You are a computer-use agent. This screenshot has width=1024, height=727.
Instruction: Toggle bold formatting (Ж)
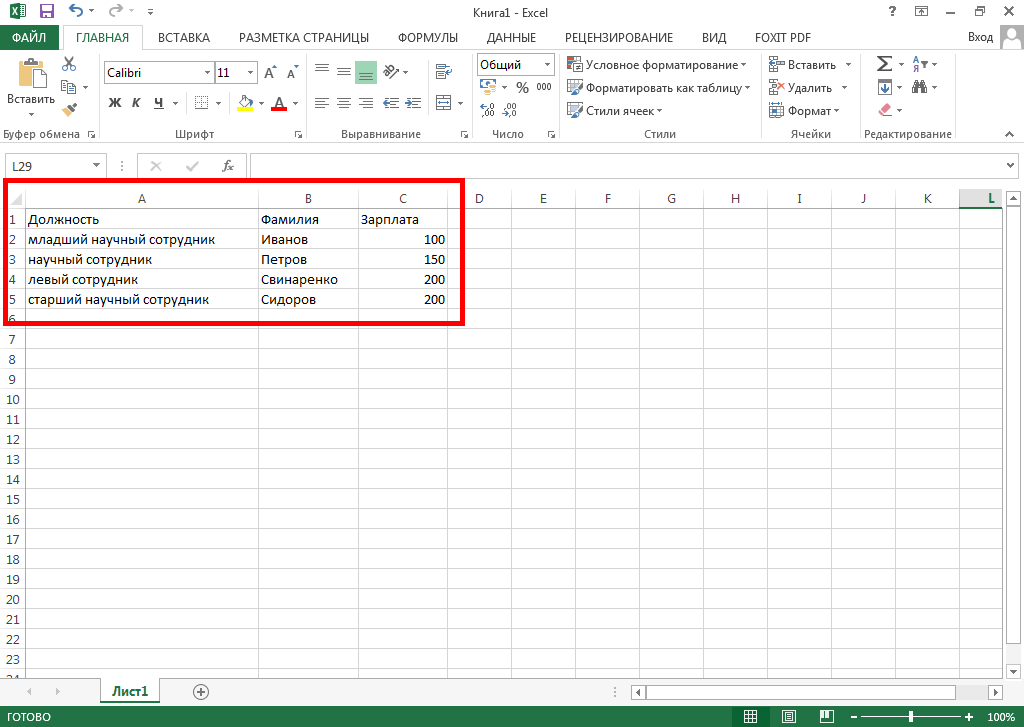pyautogui.click(x=114, y=103)
